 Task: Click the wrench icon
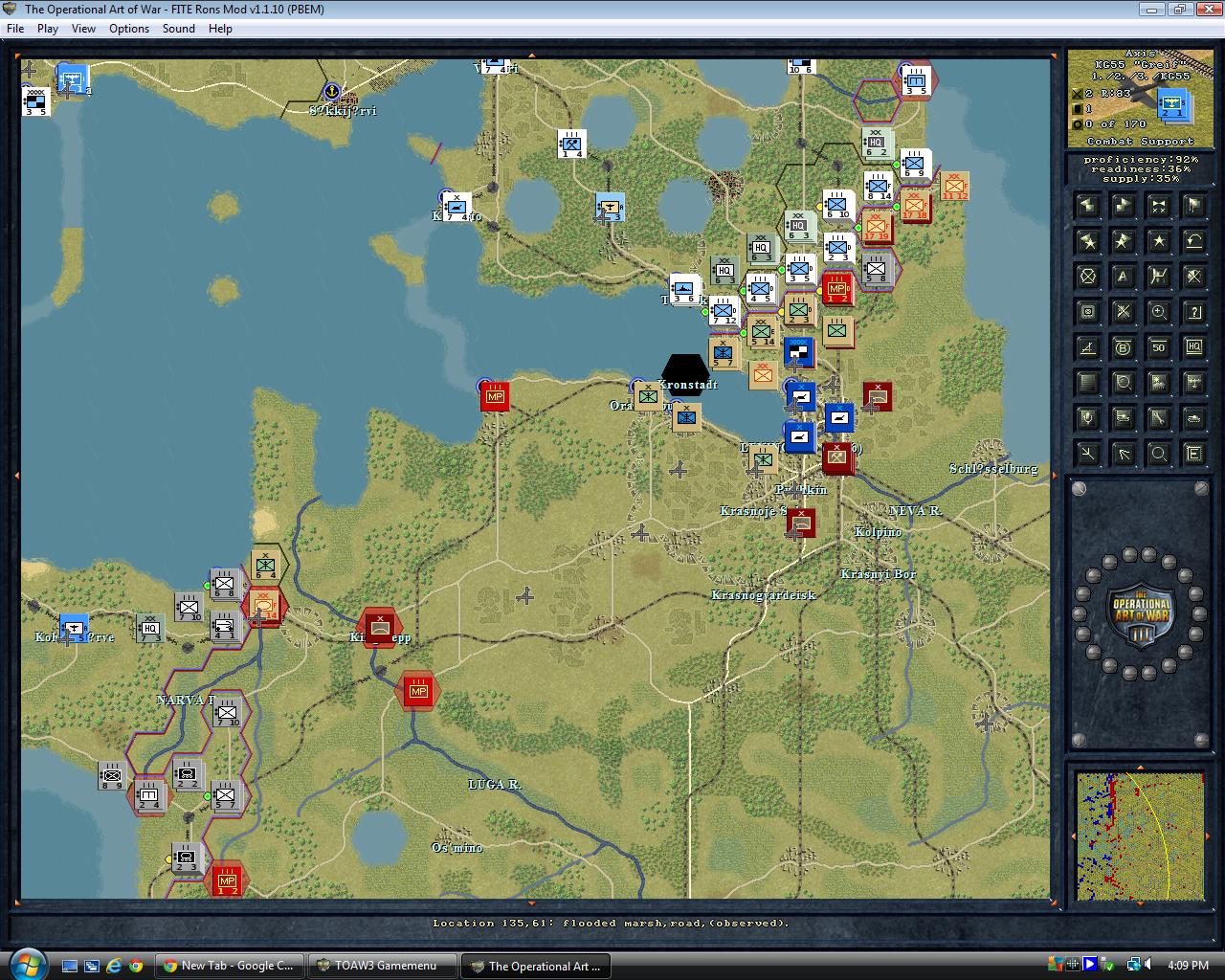click(1159, 418)
